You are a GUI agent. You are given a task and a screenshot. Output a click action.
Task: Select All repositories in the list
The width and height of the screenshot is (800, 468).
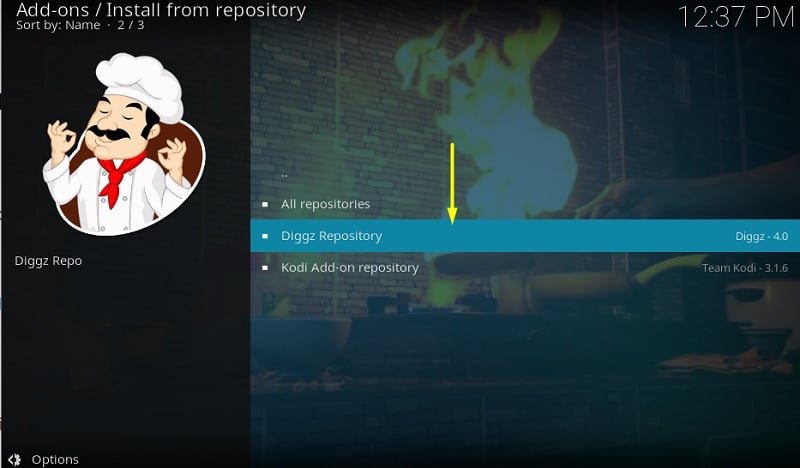525,204
